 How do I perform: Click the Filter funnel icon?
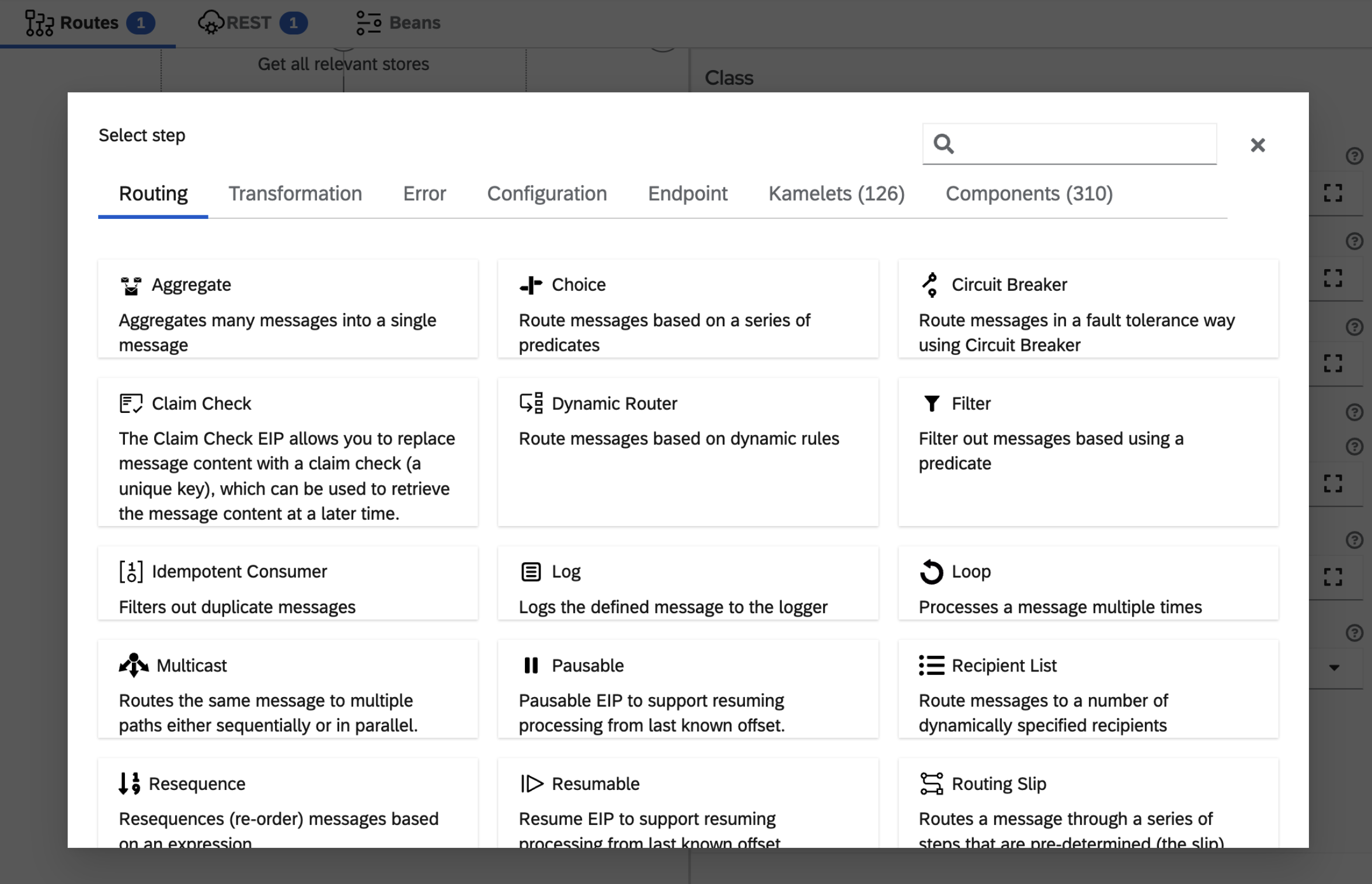[x=932, y=403]
